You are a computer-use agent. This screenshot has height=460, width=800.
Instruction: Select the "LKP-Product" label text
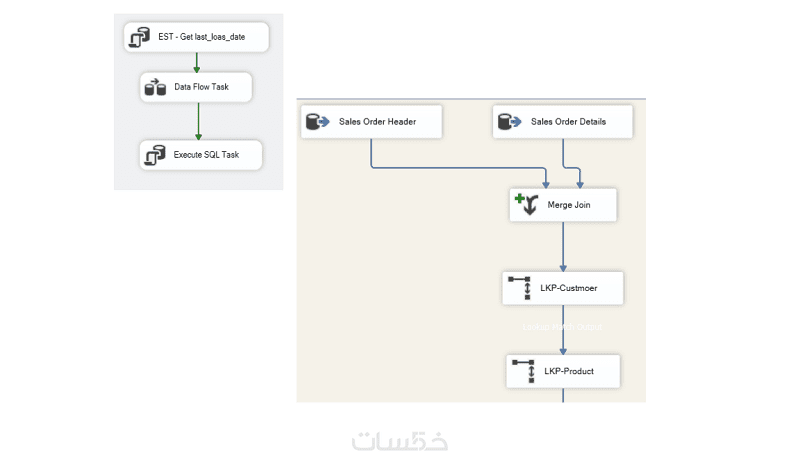click(569, 371)
